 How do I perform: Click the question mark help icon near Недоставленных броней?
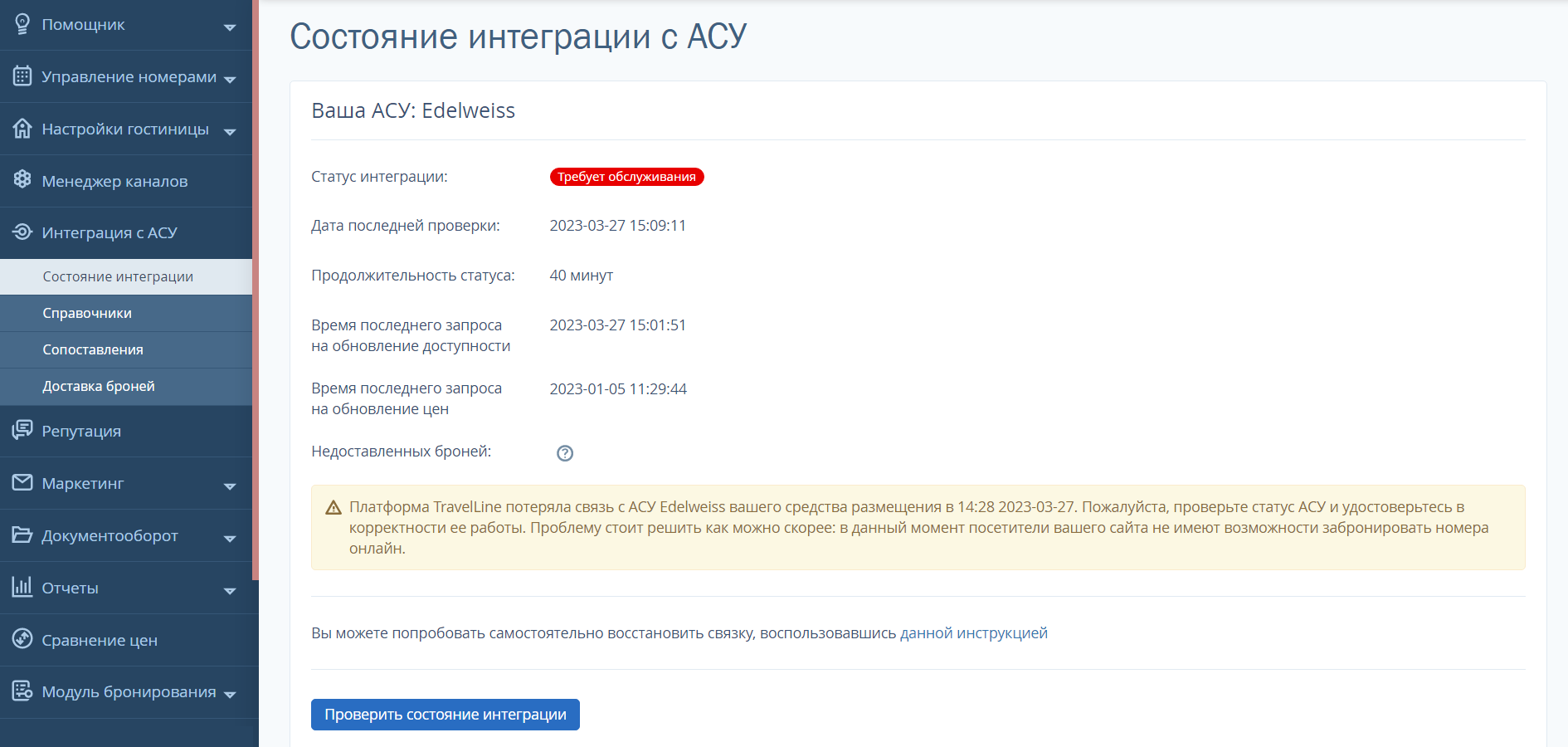[x=565, y=453]
